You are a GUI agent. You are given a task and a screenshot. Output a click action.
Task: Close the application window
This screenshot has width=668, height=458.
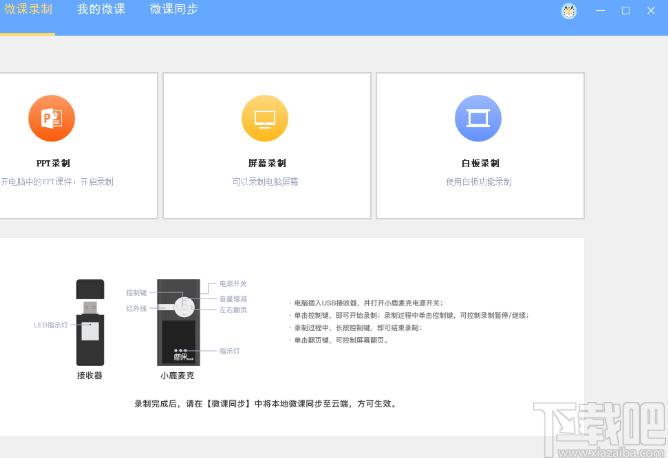click(651, 11)
